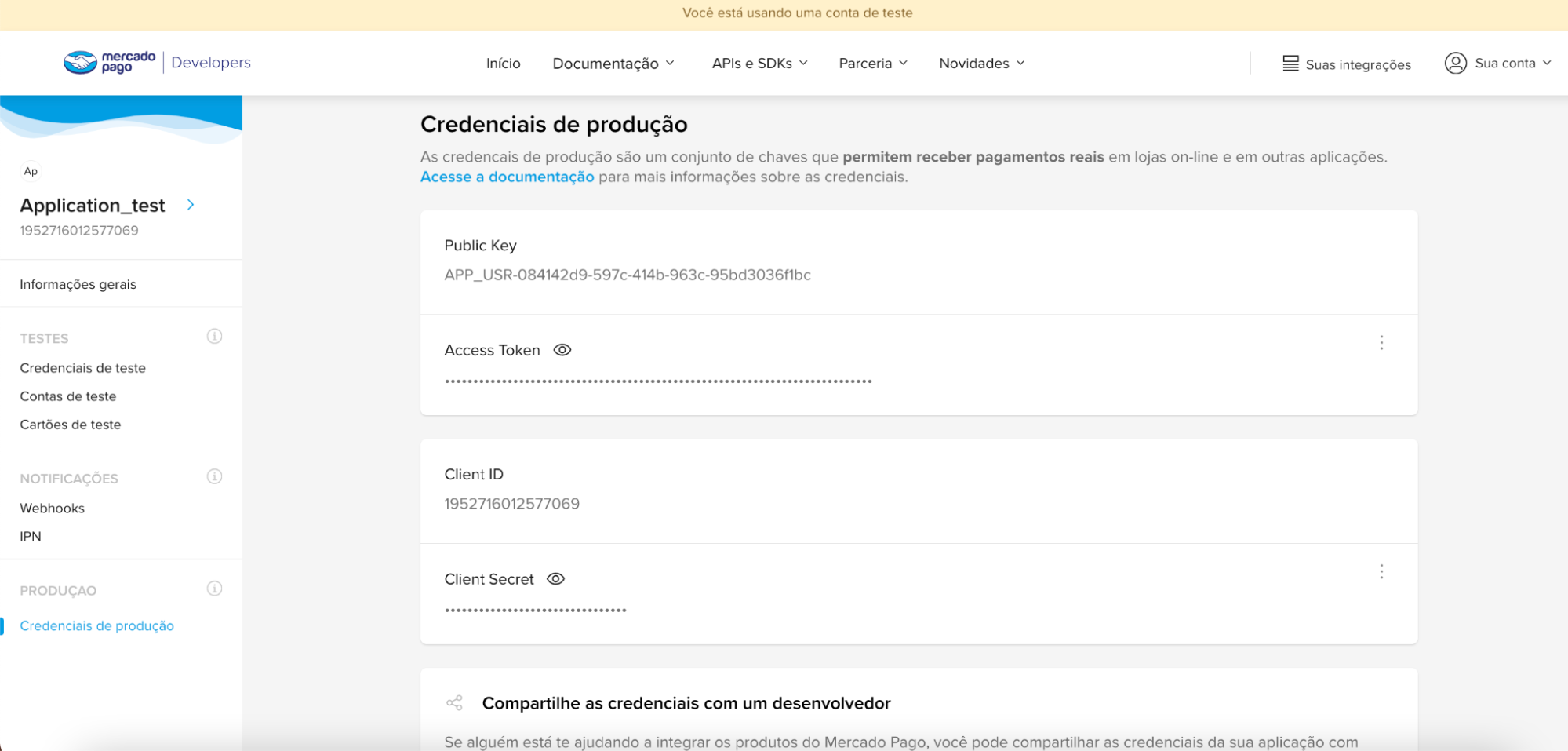Expand the Parceria menu
This screenshot has width=1568, height=751.
click(872, 64)
